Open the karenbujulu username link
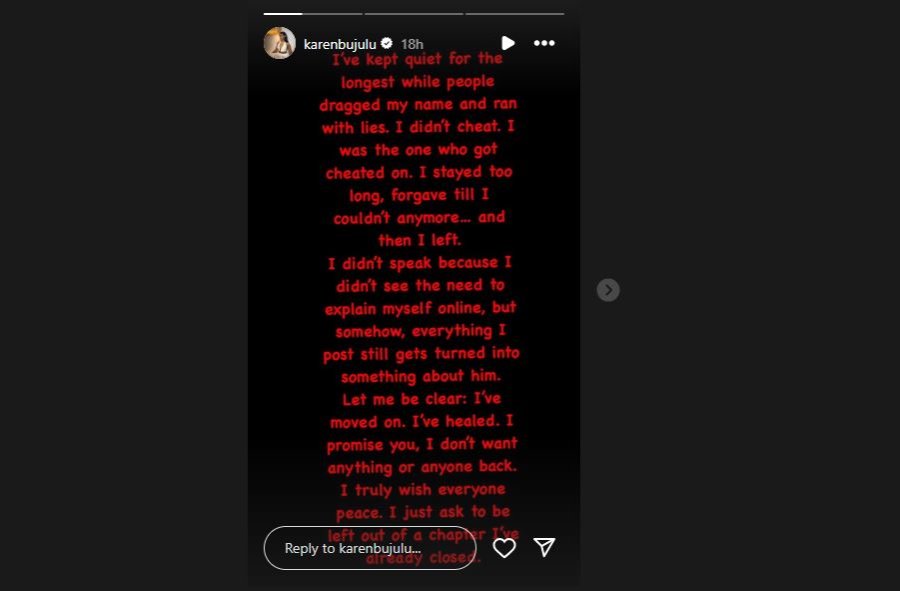Screen dimensions: 900x591 coord(340,44)
